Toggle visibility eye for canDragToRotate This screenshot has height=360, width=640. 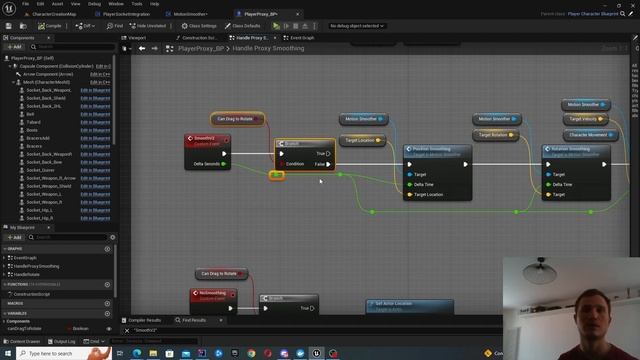tap(109, 329)
